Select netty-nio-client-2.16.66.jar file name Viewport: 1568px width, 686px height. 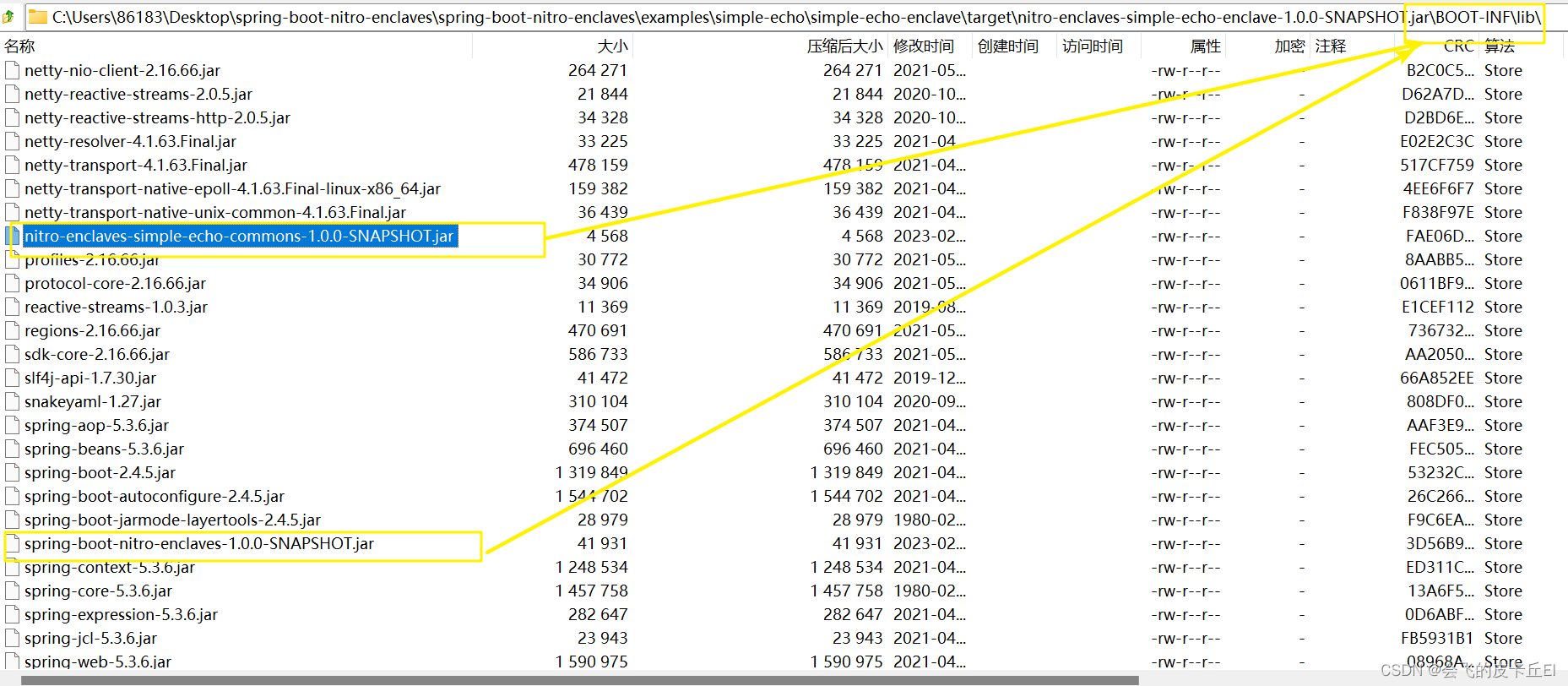coord(122,70)
